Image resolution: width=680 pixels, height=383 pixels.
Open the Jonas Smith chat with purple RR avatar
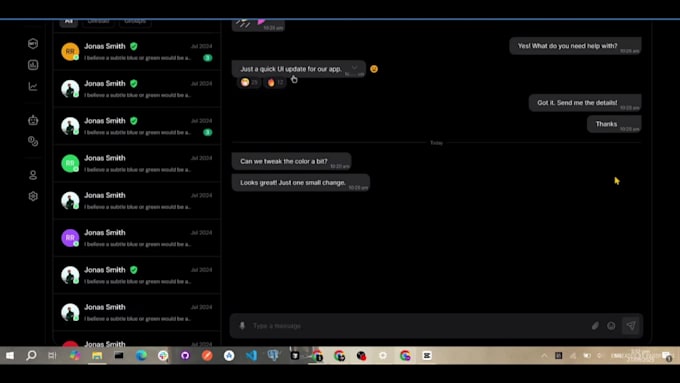[x=137, y=238]
